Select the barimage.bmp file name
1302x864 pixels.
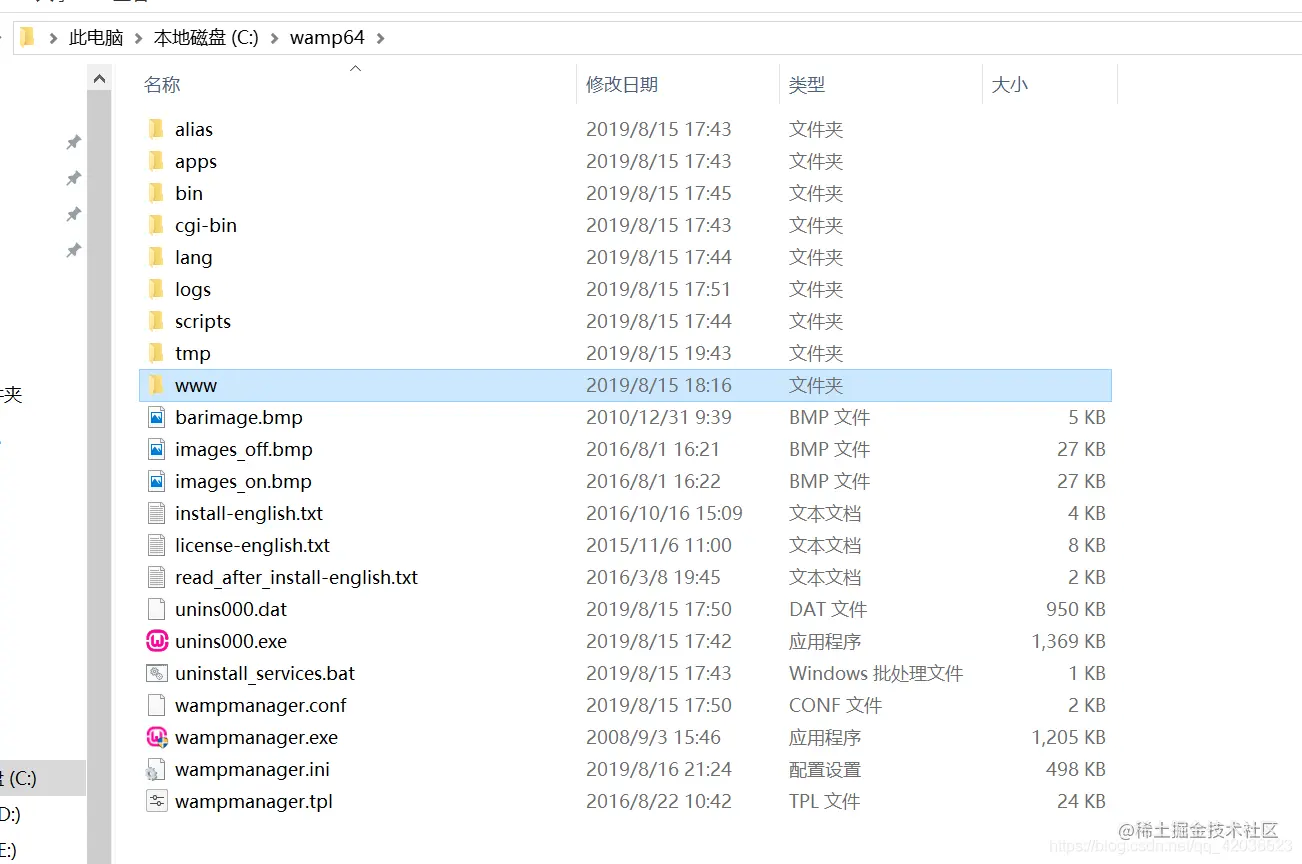pyautogui.click(x=239, y=417)
